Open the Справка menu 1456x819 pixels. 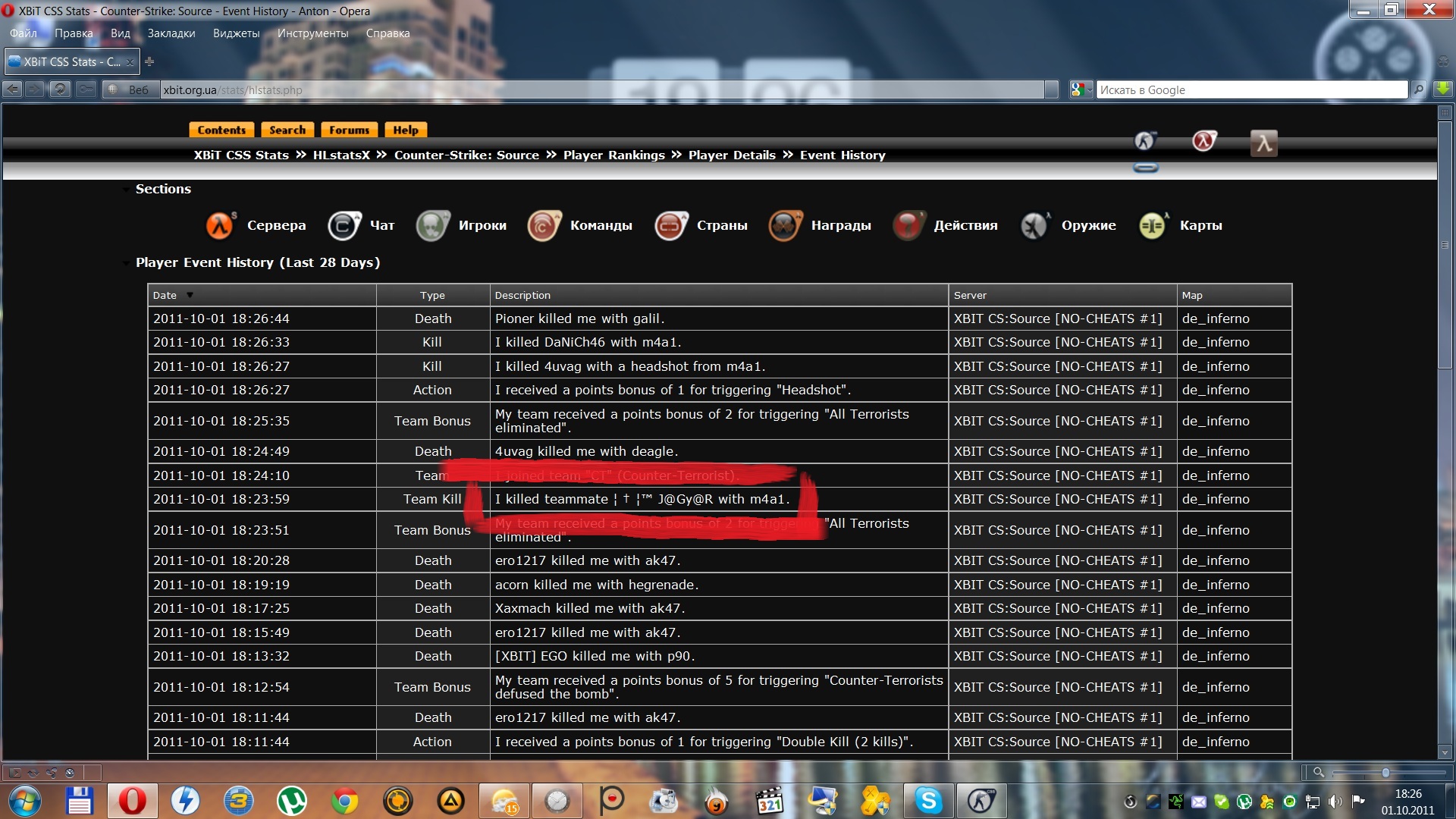[388, 33]
